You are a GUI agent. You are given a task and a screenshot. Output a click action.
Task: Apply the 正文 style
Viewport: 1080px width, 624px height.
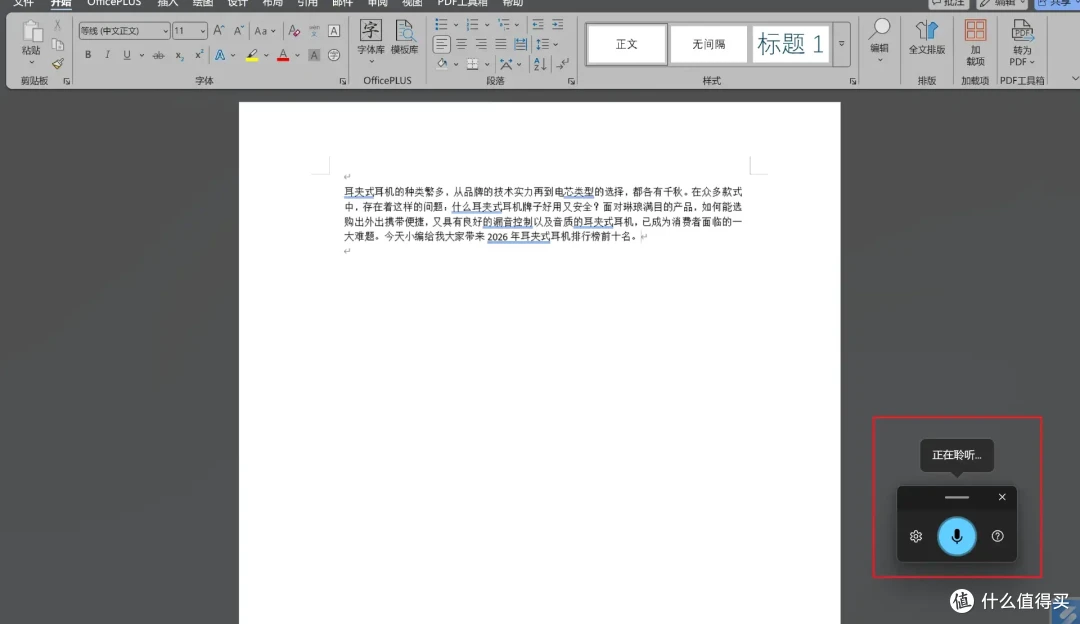click(x=627, y=44)
